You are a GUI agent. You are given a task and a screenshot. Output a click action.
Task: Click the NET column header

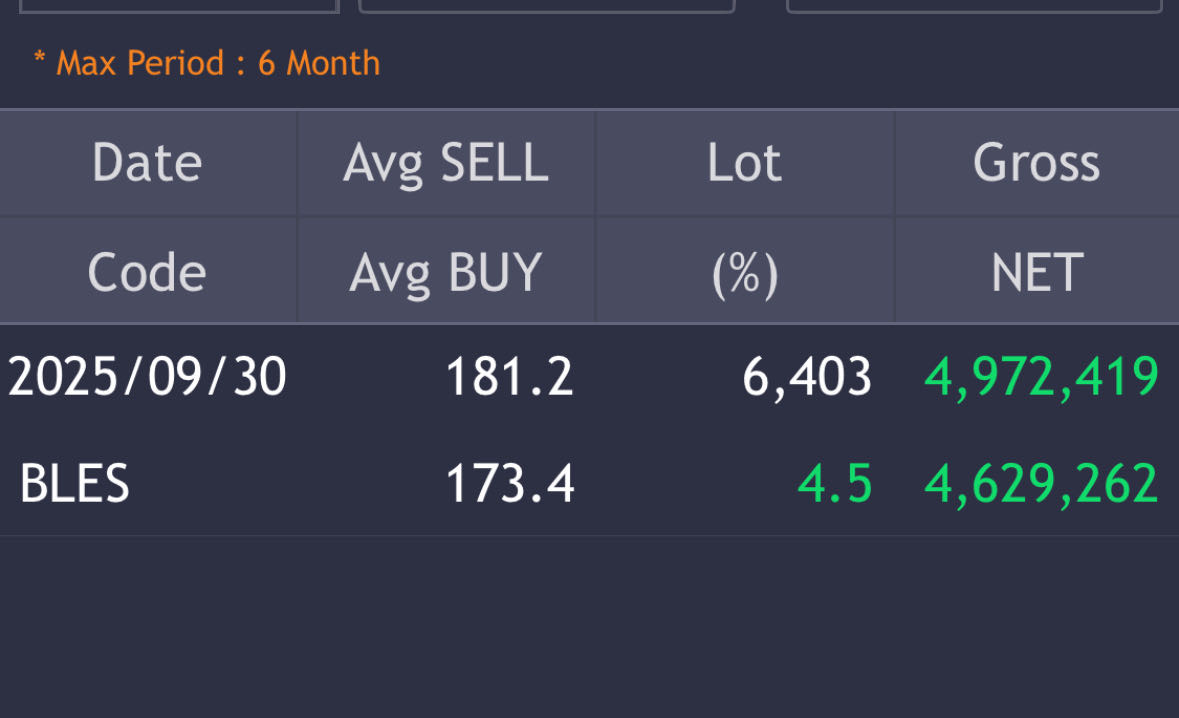pos(1036,272)
